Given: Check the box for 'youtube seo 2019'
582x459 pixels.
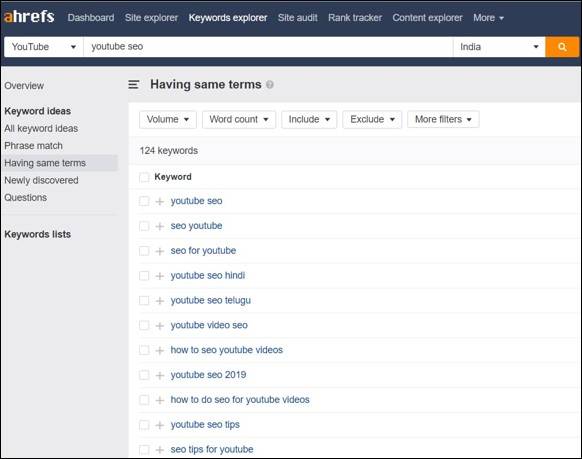Looking at the screenshot, I should [x=144, y=375].
